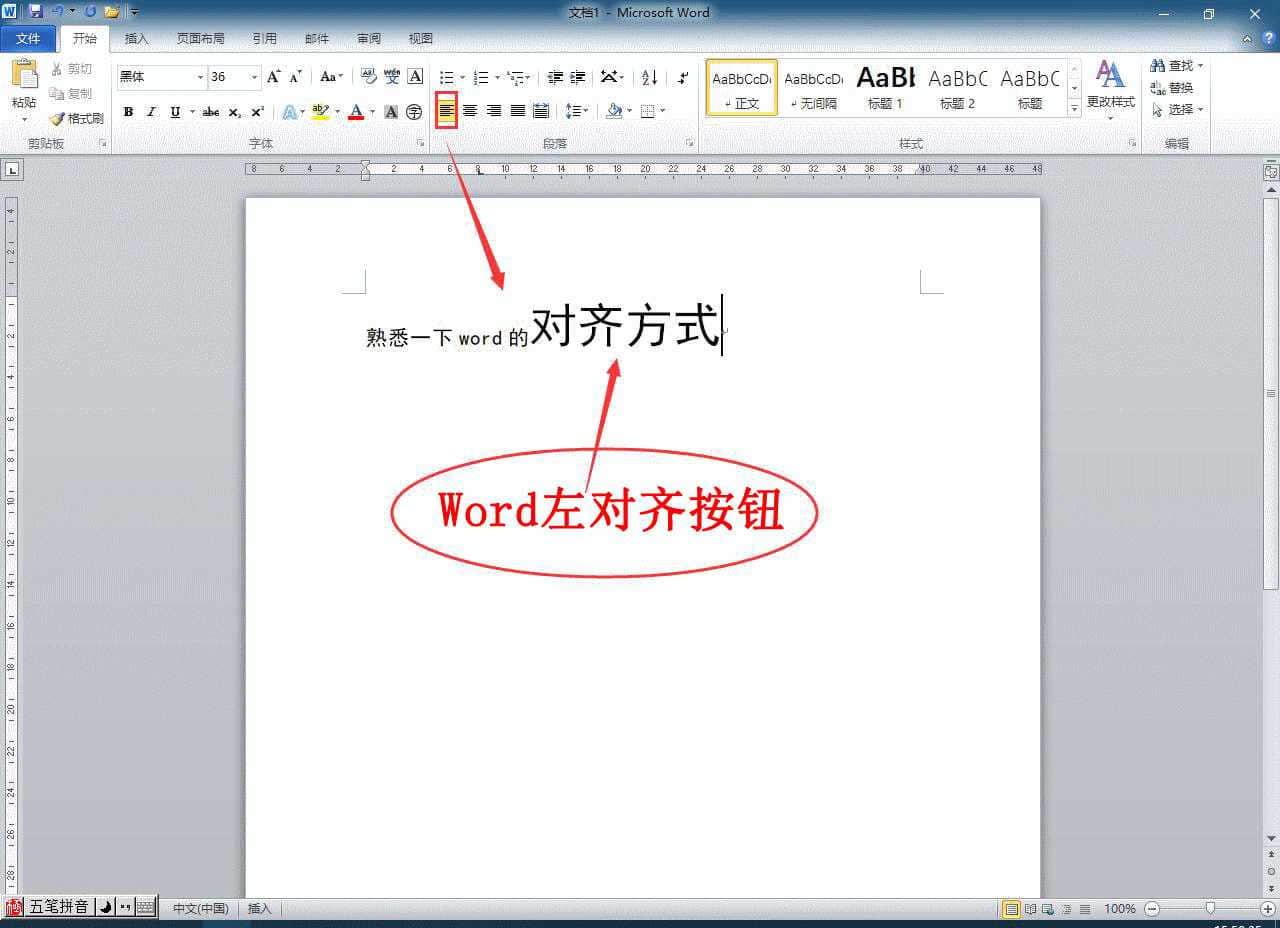Toggle Italic formatting
1280x928 pixels.
(151, 112)
